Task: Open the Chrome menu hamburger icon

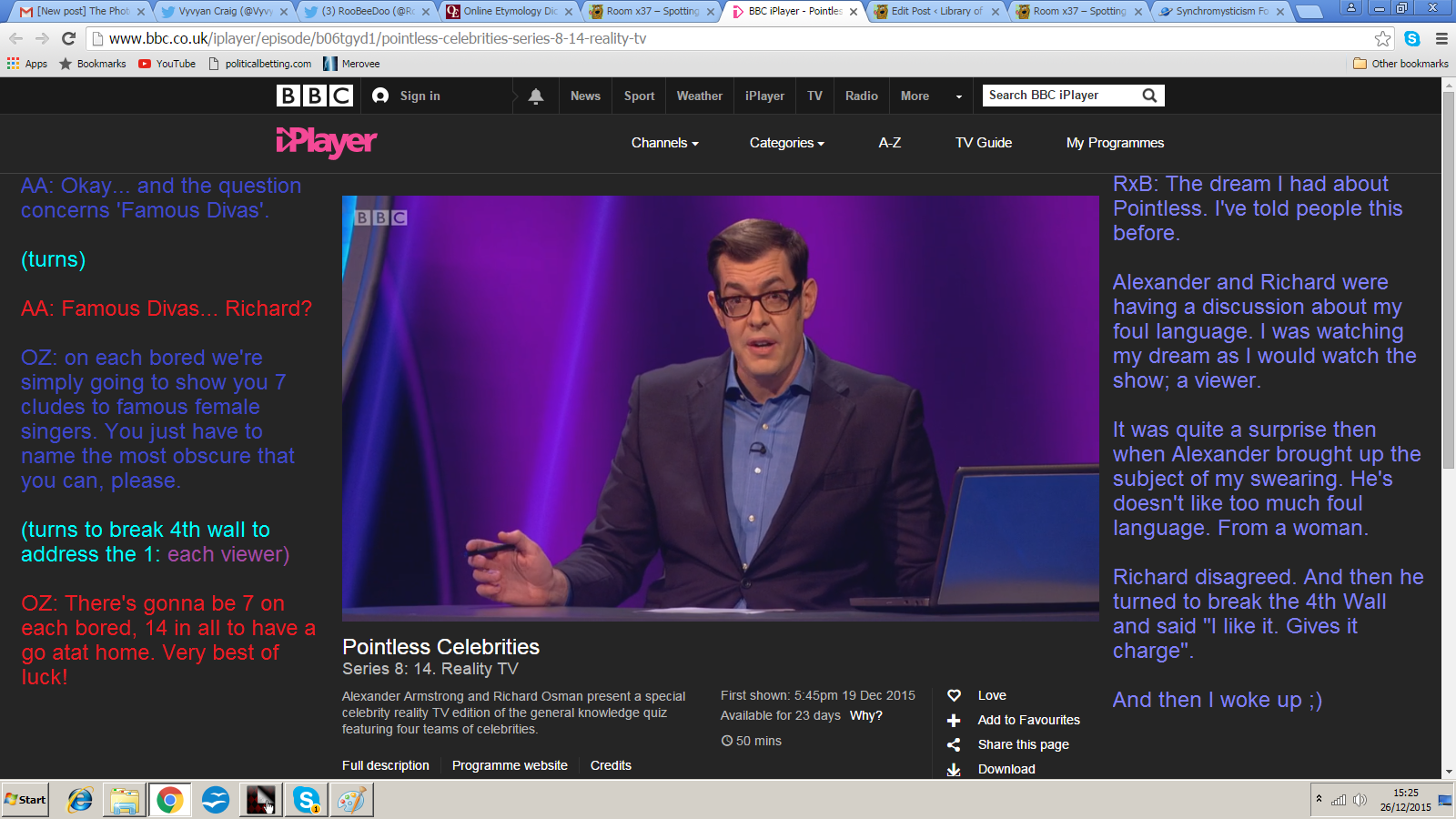Action: [1441, 38]
